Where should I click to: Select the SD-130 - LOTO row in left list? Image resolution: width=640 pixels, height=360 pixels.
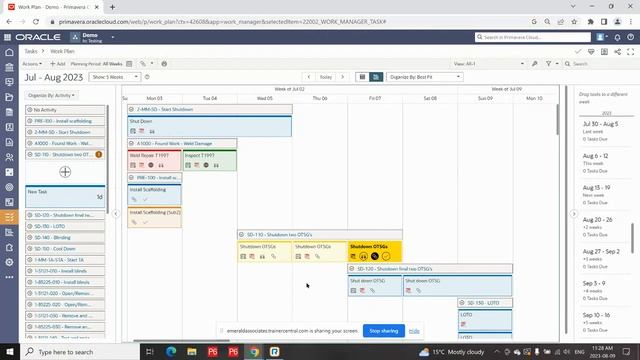click(65, 226)
